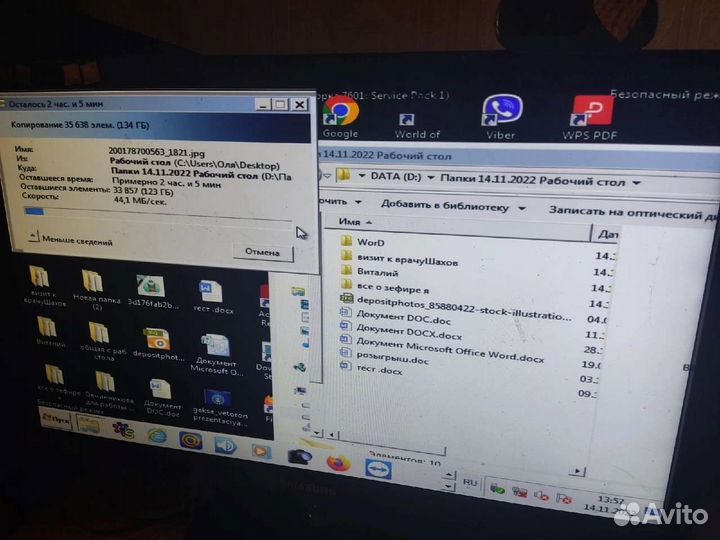
Task: Click the Firefox icon in taskbar
Action: 338,463
